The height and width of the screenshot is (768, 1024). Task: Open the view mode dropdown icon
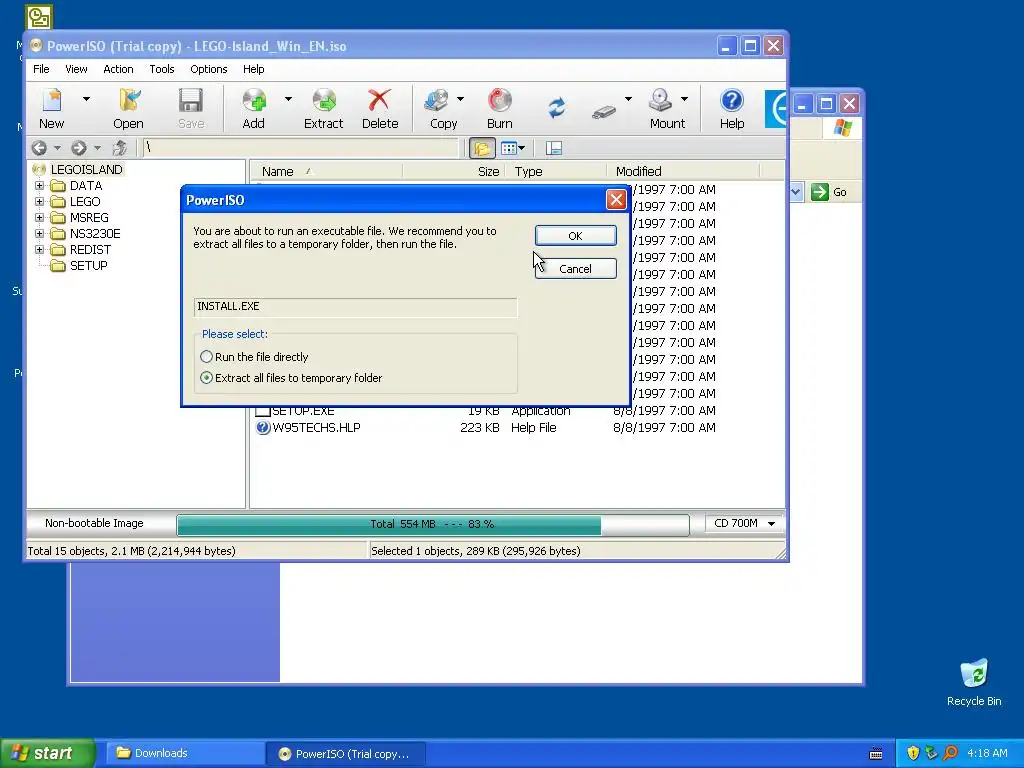pyautogui.click(x=513, y=148)
